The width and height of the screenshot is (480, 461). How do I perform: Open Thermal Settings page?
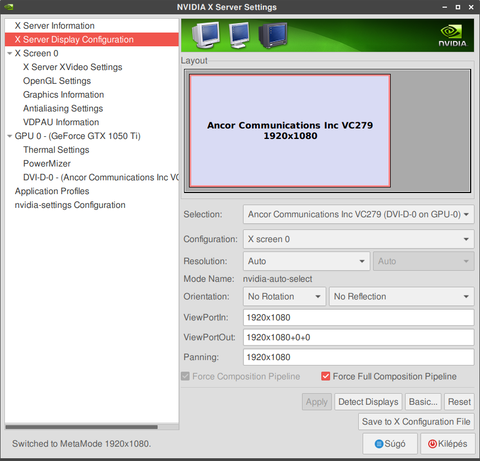click(92, 150)
